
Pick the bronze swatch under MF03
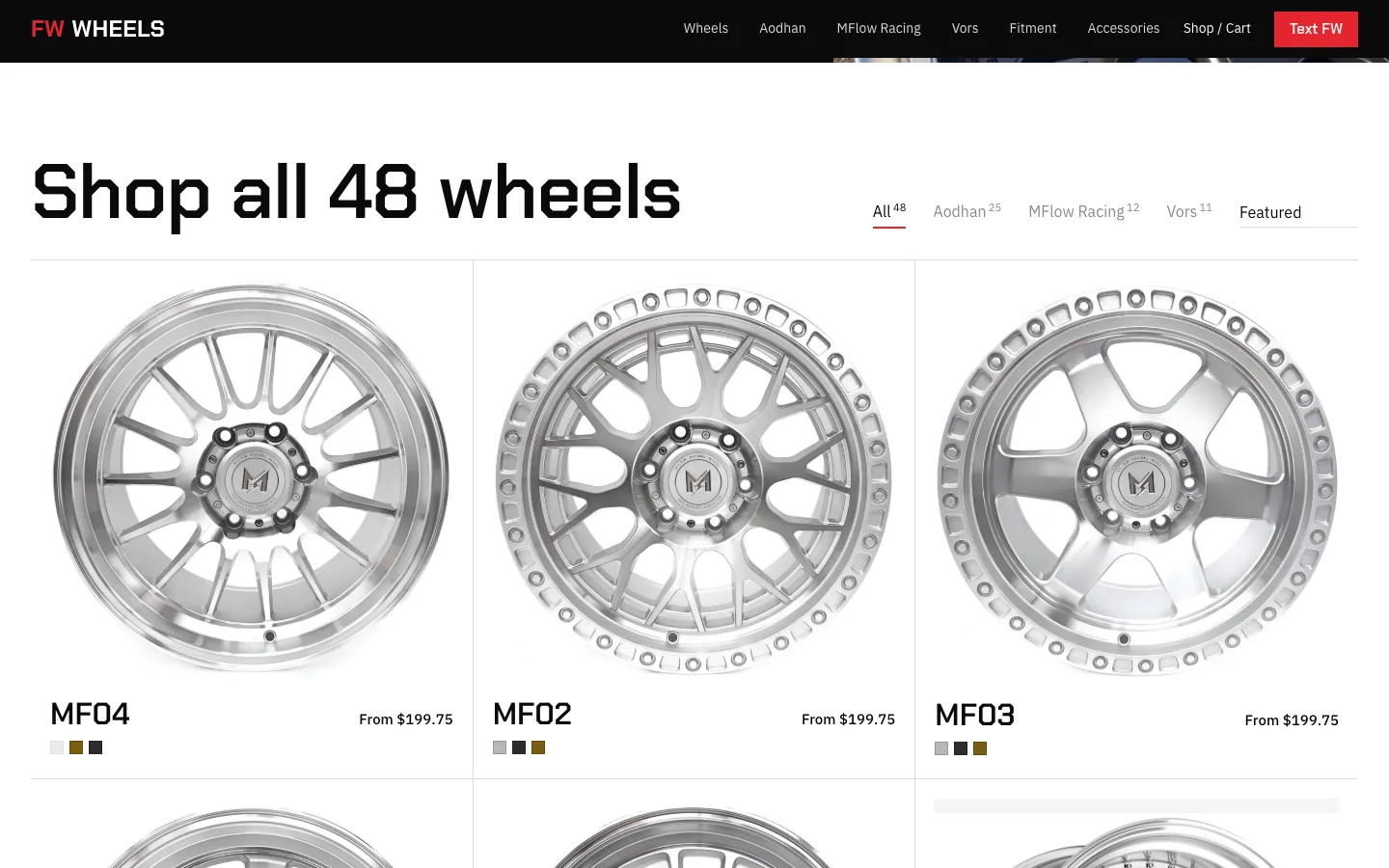(x=980, y=748)
